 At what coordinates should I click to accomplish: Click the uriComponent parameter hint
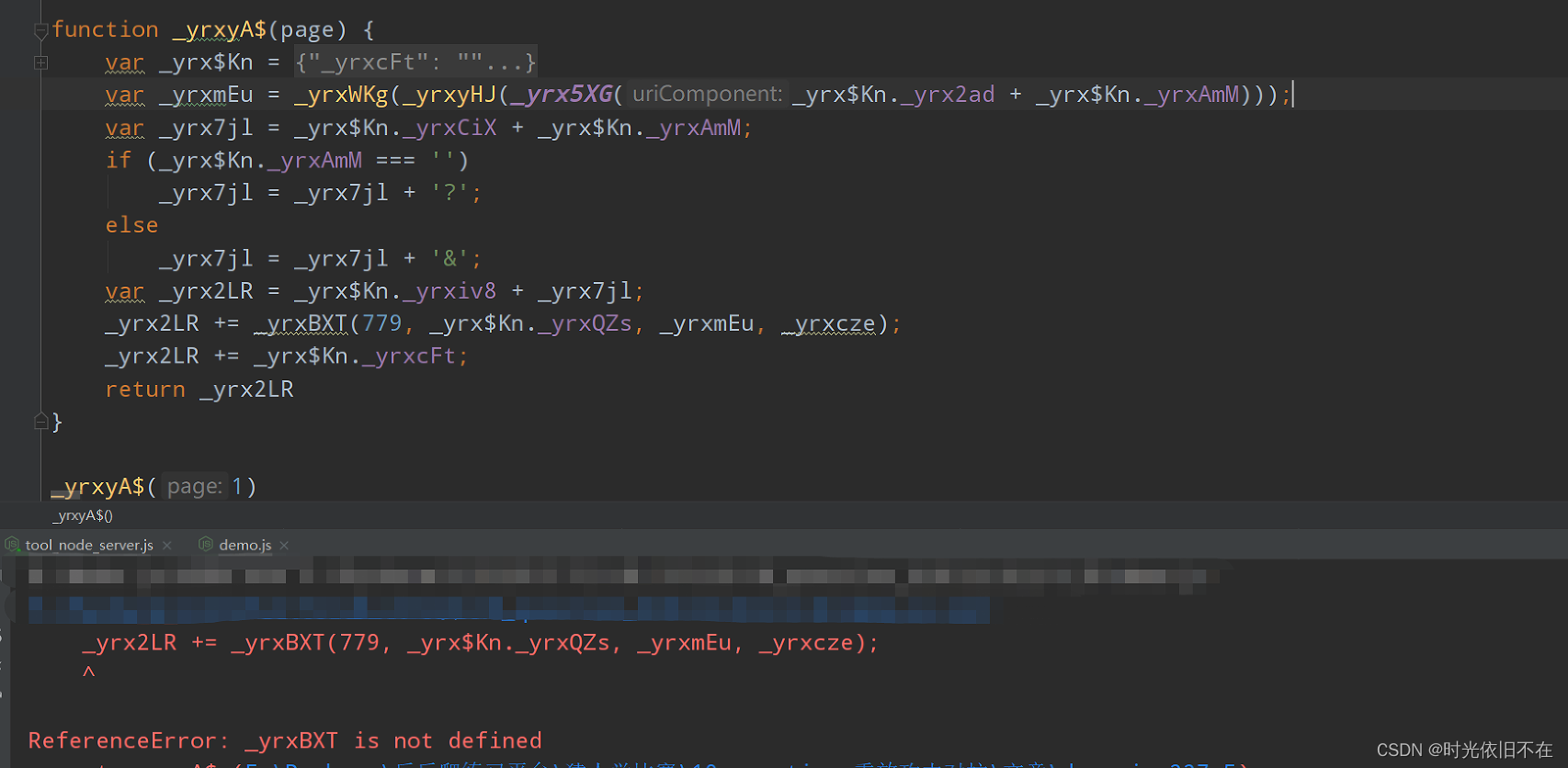click(x=707, y=94)
